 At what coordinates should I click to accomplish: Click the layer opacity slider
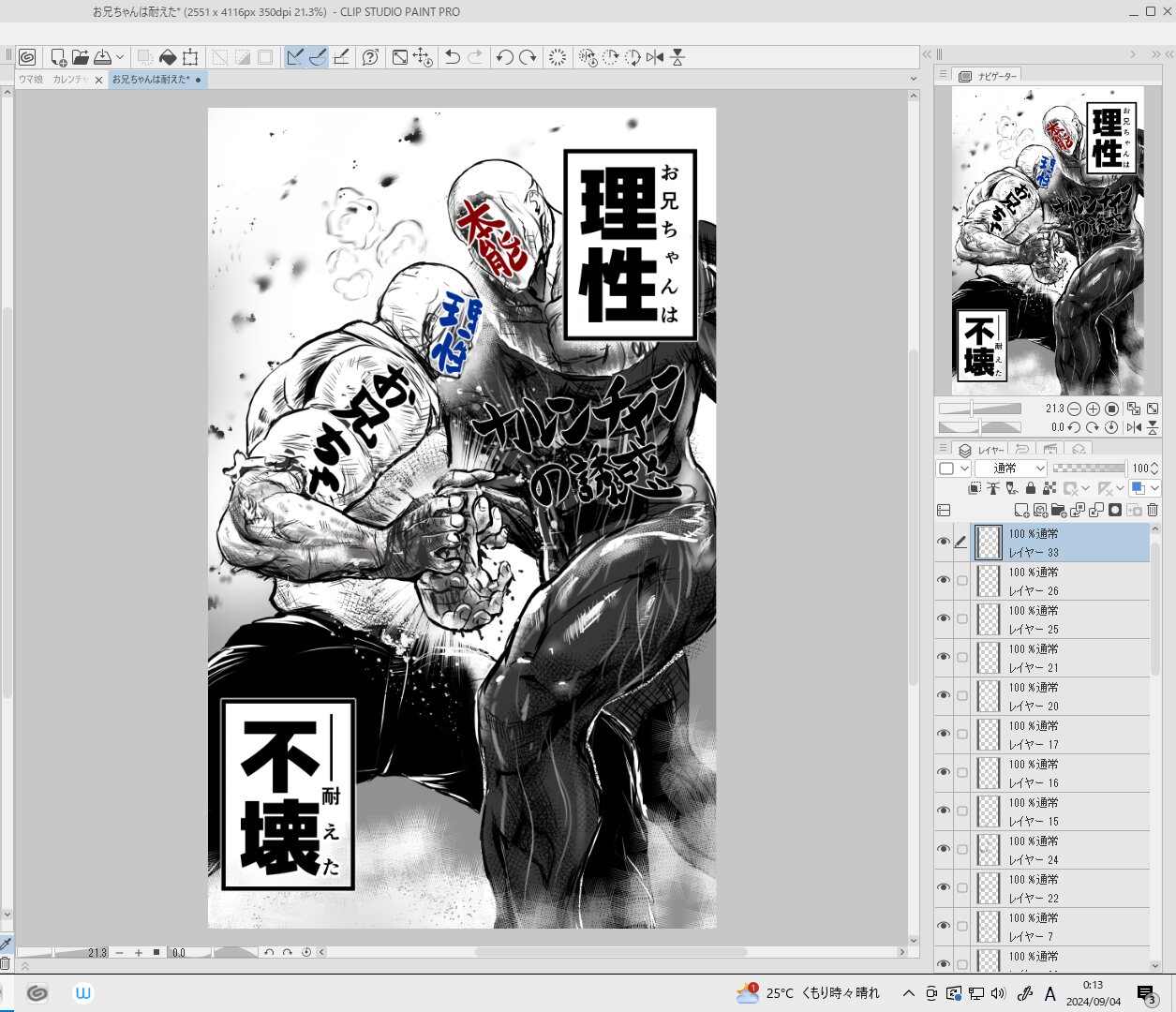[x=1089, y=468]
